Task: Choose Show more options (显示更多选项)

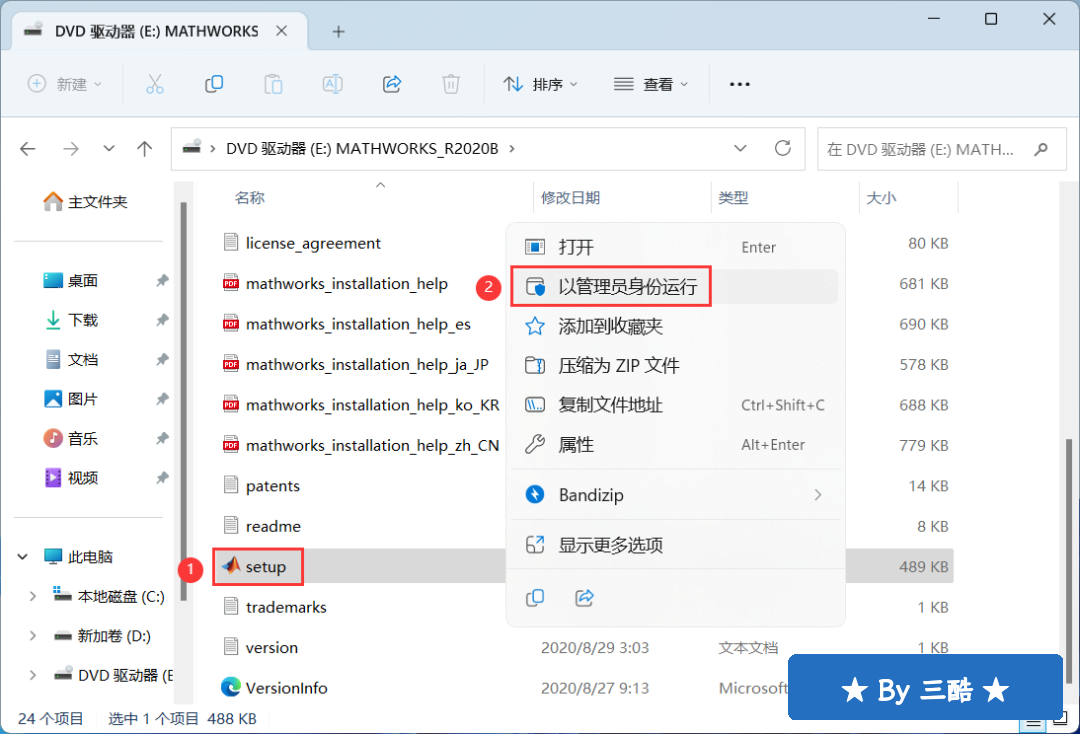Action: (x=675, y=545)
